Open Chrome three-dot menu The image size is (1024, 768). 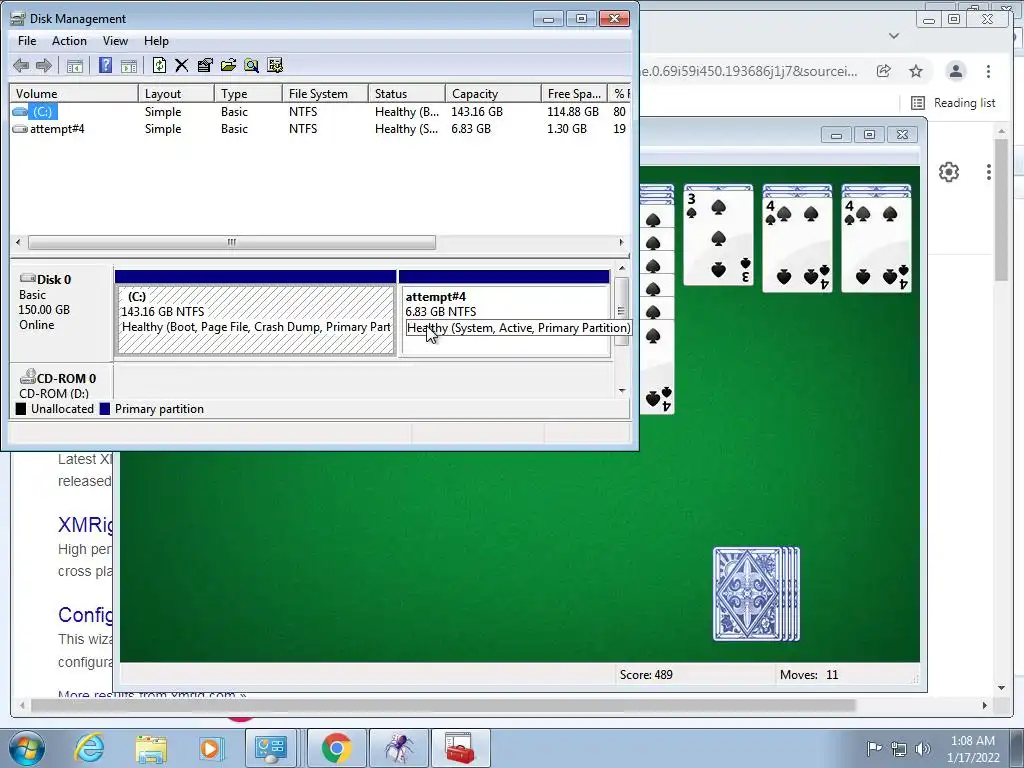[988, 71]
